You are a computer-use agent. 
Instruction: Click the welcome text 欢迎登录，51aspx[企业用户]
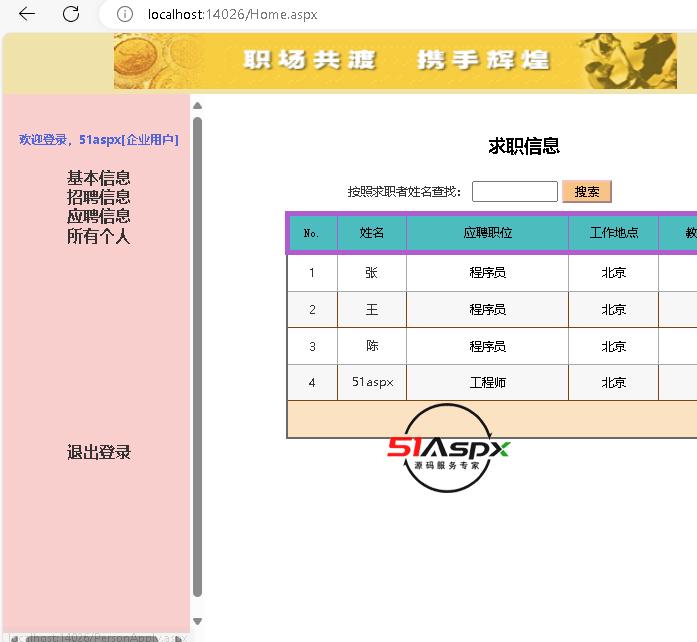[x=99, y=140]
